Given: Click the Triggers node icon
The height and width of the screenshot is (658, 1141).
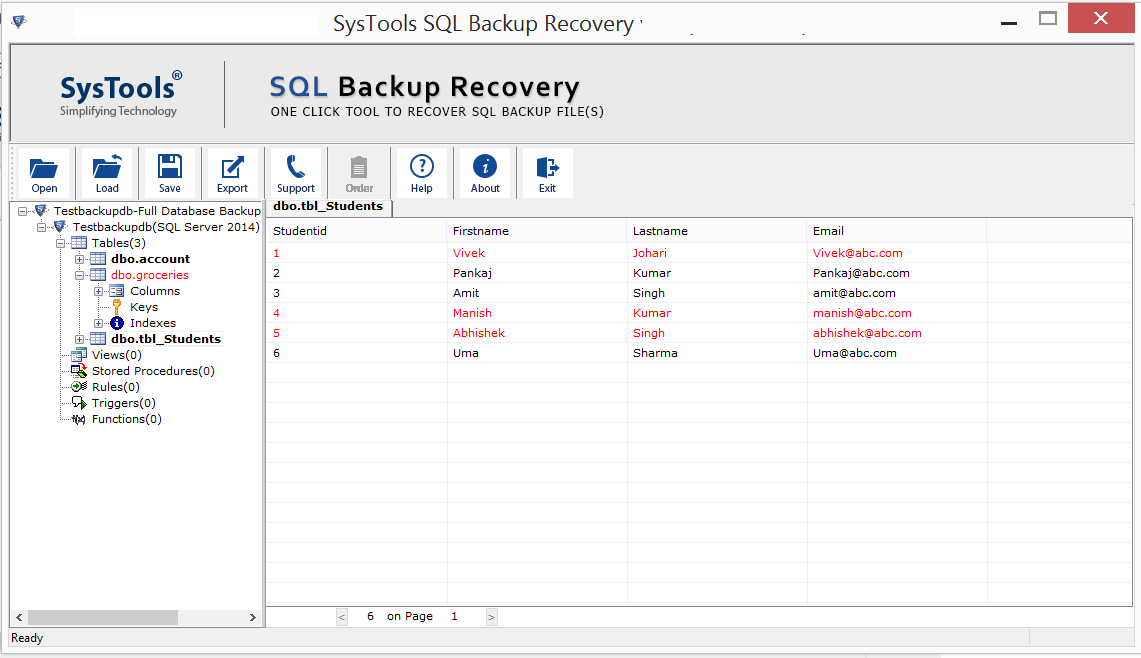Looking at the screenshot, I should [79, 403].
